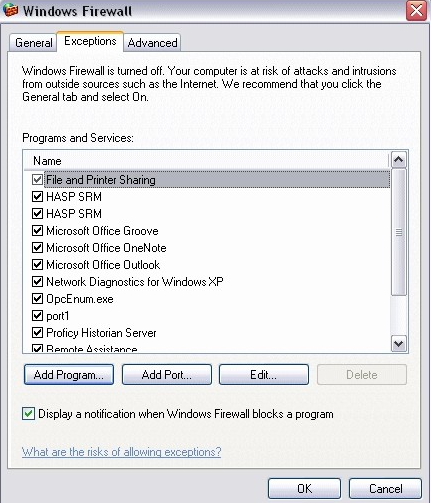
Task: Toggle Microsoft Office OneNote checkbox
Action: tap(37, 248)
